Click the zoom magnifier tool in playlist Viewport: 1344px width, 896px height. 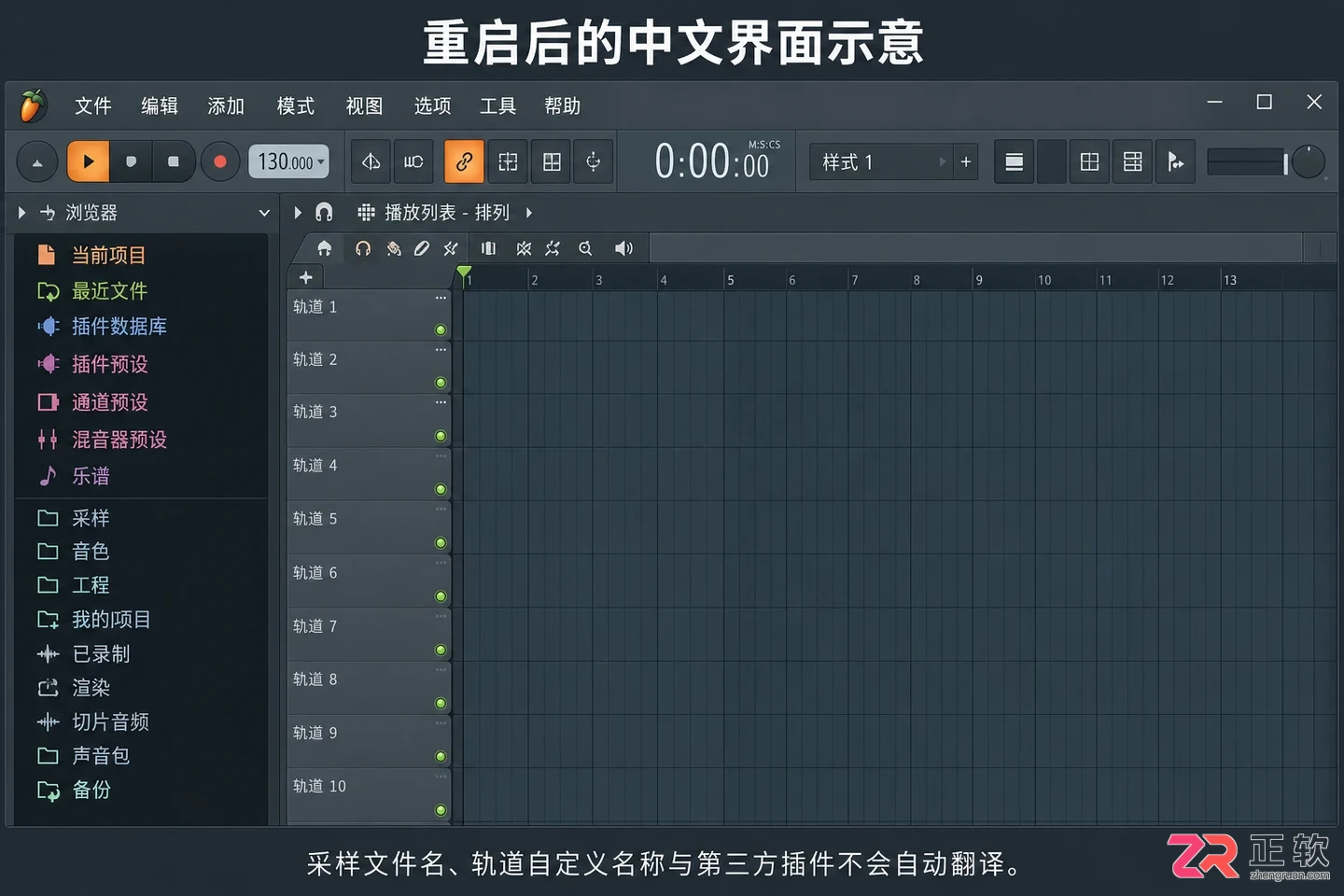click(585, 248)
